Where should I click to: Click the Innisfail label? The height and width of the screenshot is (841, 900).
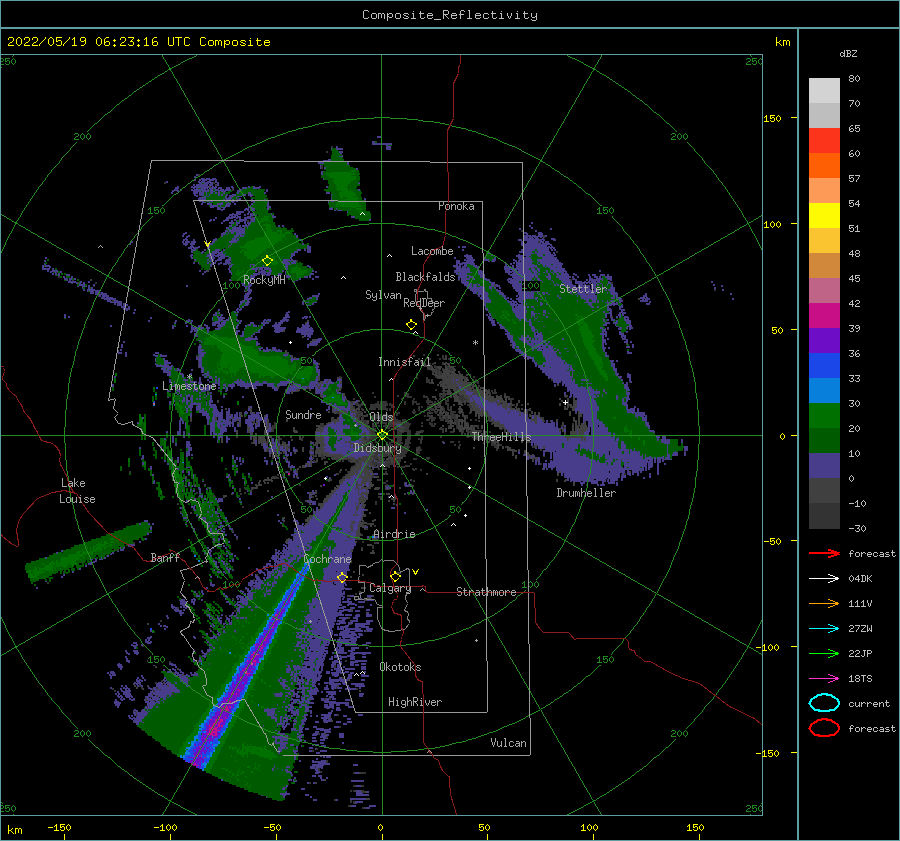click(x=404, y=362)
